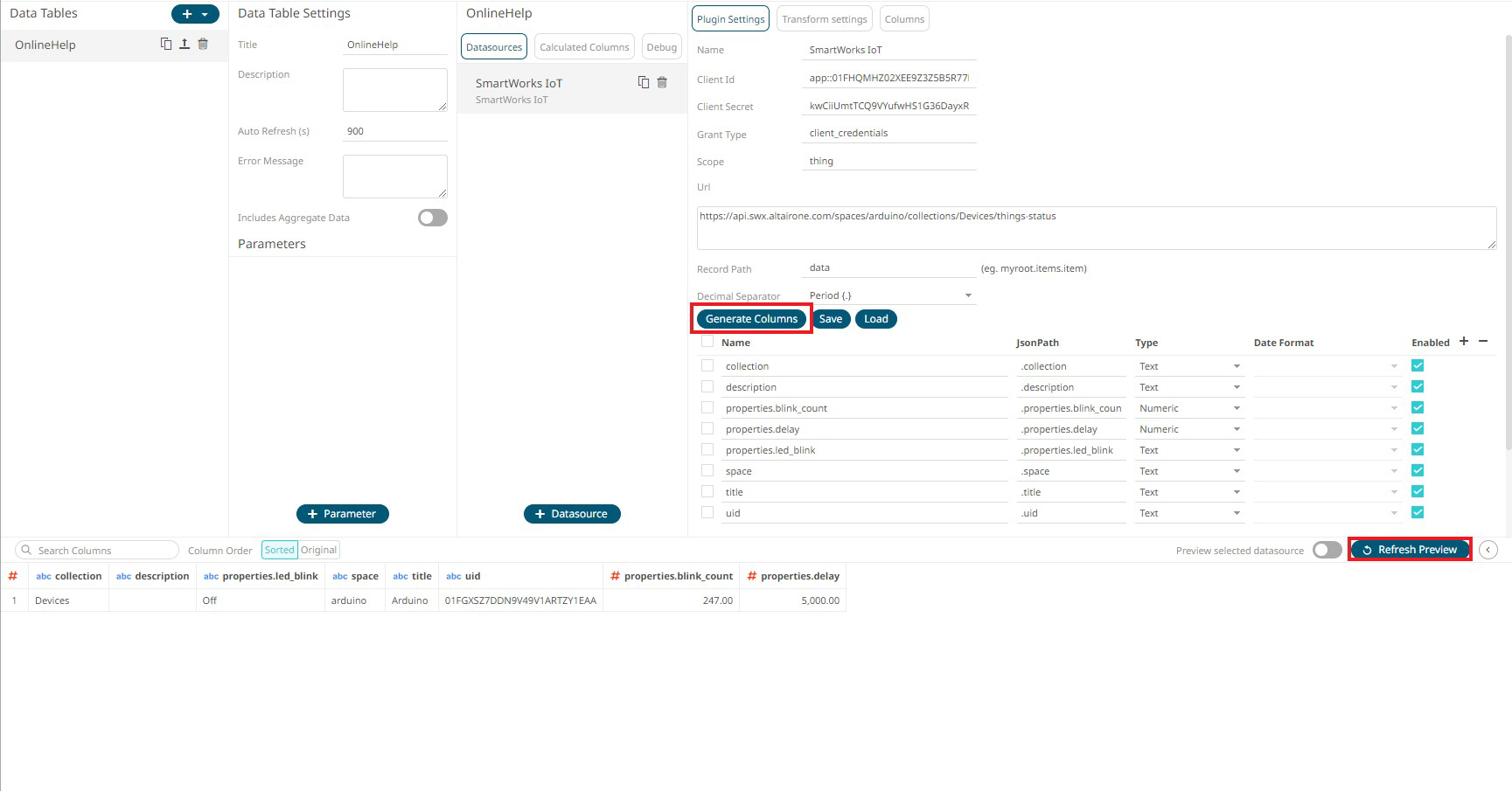Click the Url text area

[1097, 228]
